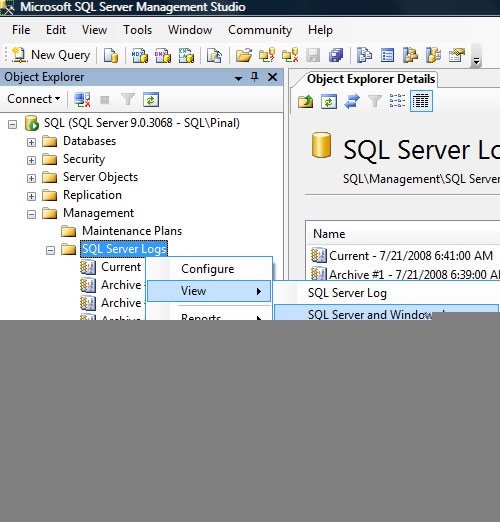Switch to List view icon in Details
This screenshot has height=522, width=500.
click(x=397, y=101)
